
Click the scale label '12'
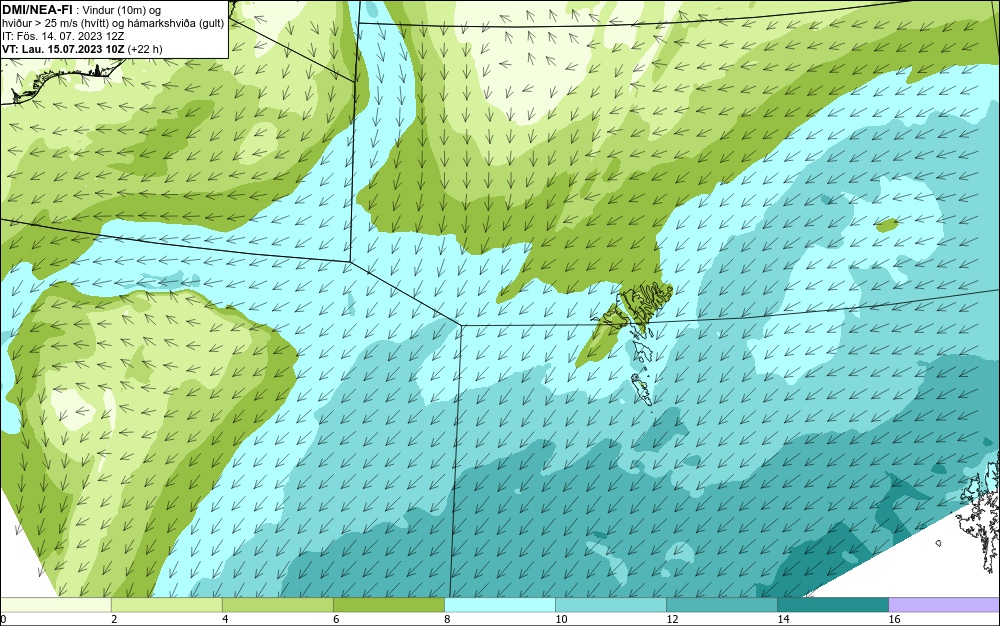click(x=672, y=619)
